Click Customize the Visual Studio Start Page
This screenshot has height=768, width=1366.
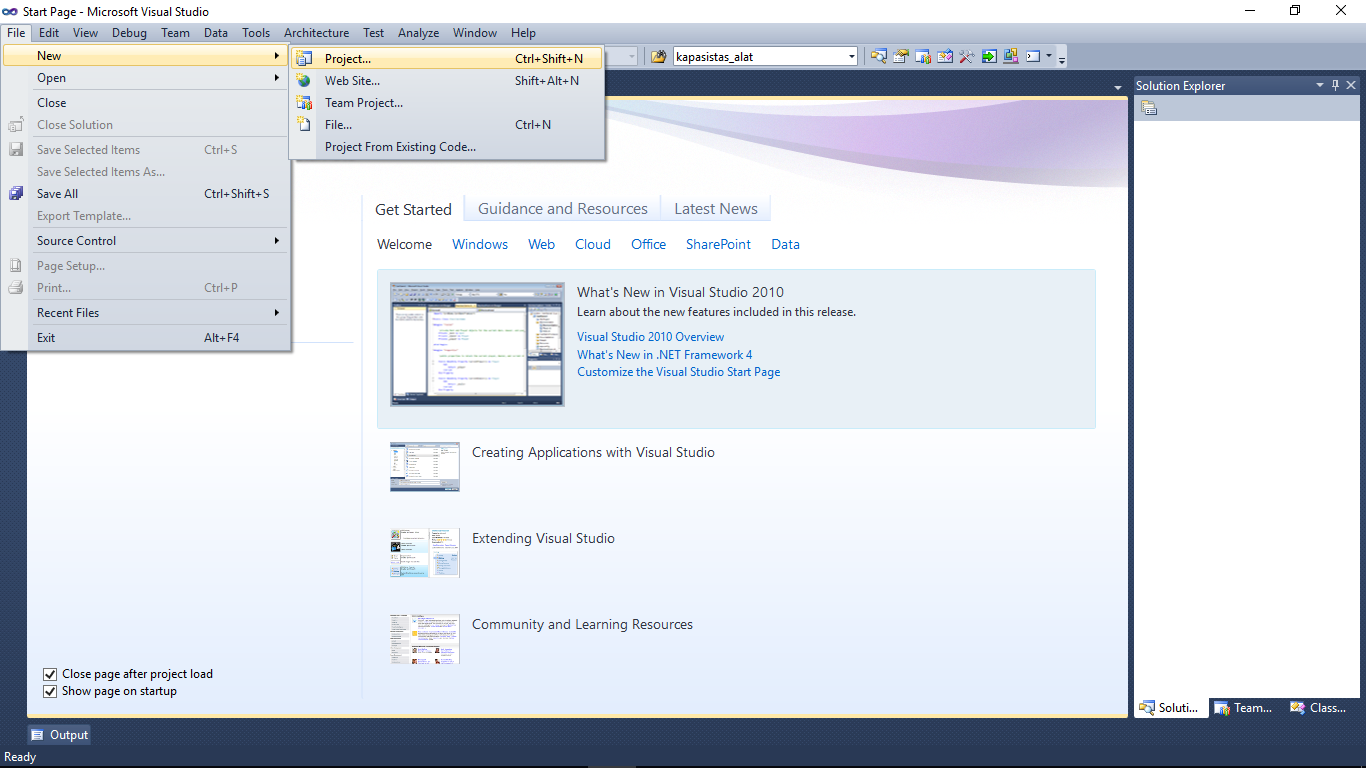pyautogui.click(x=679, y=371)
